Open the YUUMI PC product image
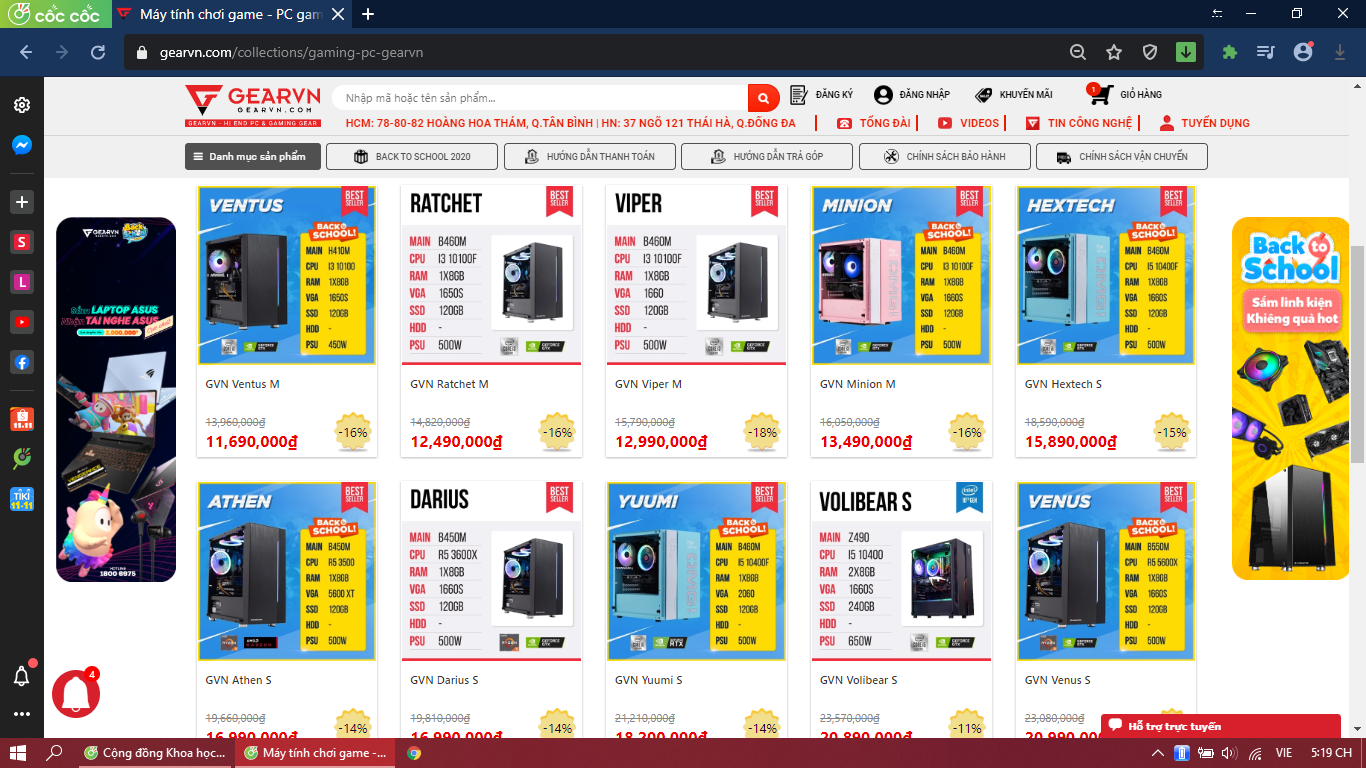This screenshot has width=1366, height=768. [x=696, y=571]
